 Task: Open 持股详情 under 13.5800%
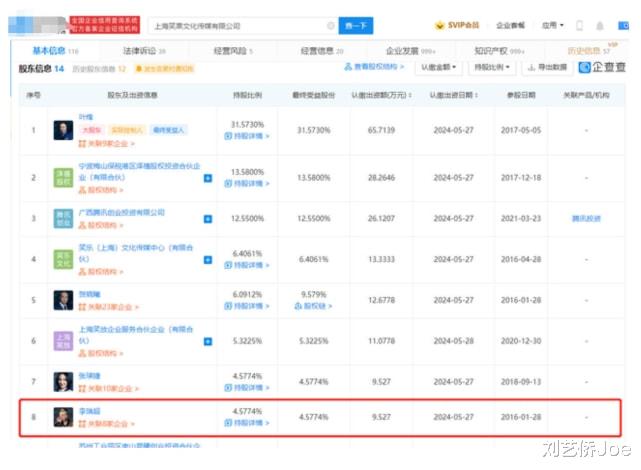[247, 184]
